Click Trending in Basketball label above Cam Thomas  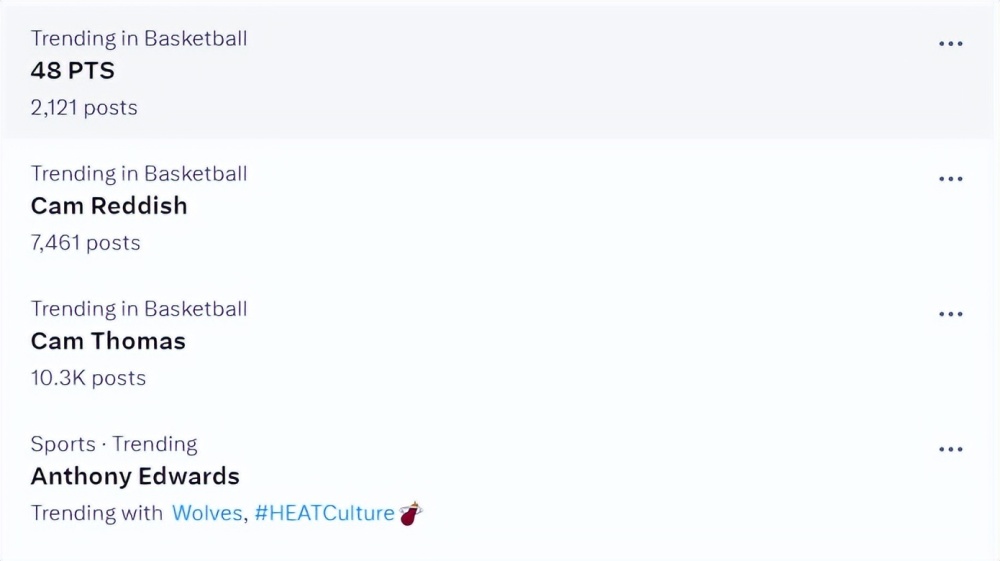[x=139, y=309]
